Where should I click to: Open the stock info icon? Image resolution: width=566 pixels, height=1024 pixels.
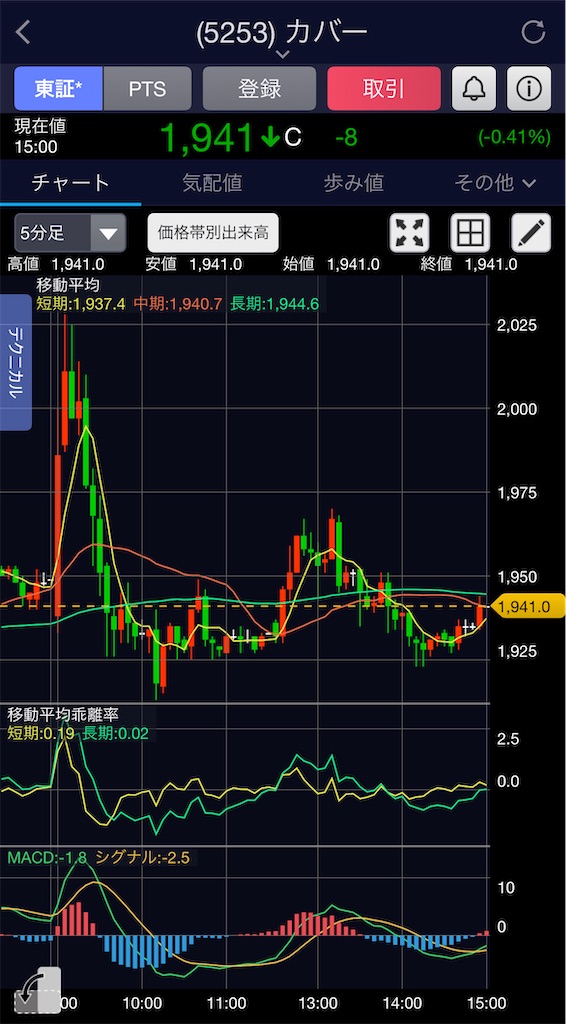pyautogui.click(x=529, y=88)
